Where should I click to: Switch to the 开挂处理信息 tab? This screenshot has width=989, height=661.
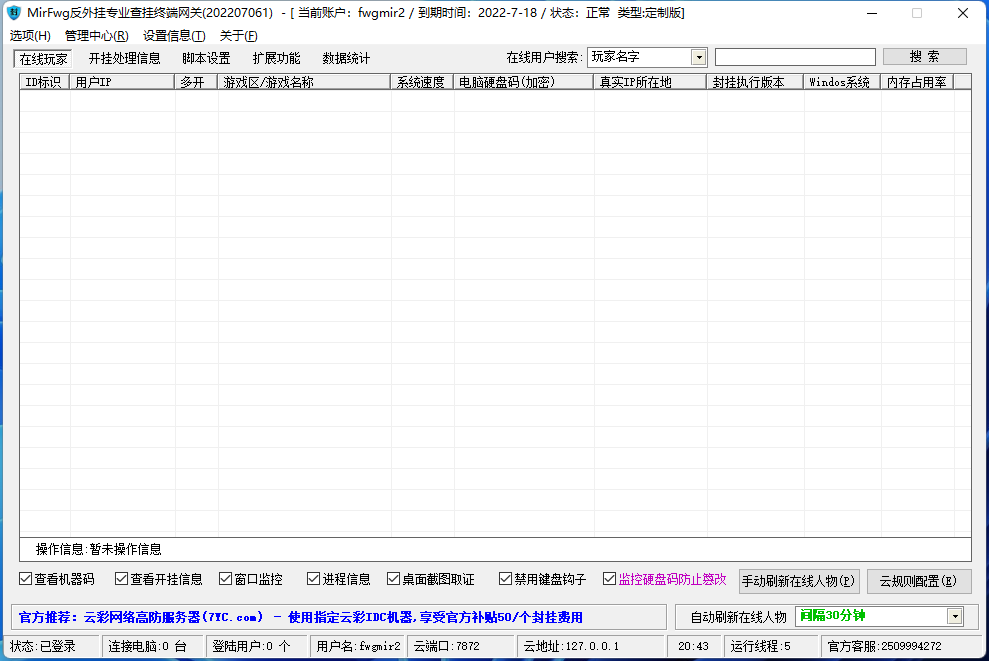(124, 59)
